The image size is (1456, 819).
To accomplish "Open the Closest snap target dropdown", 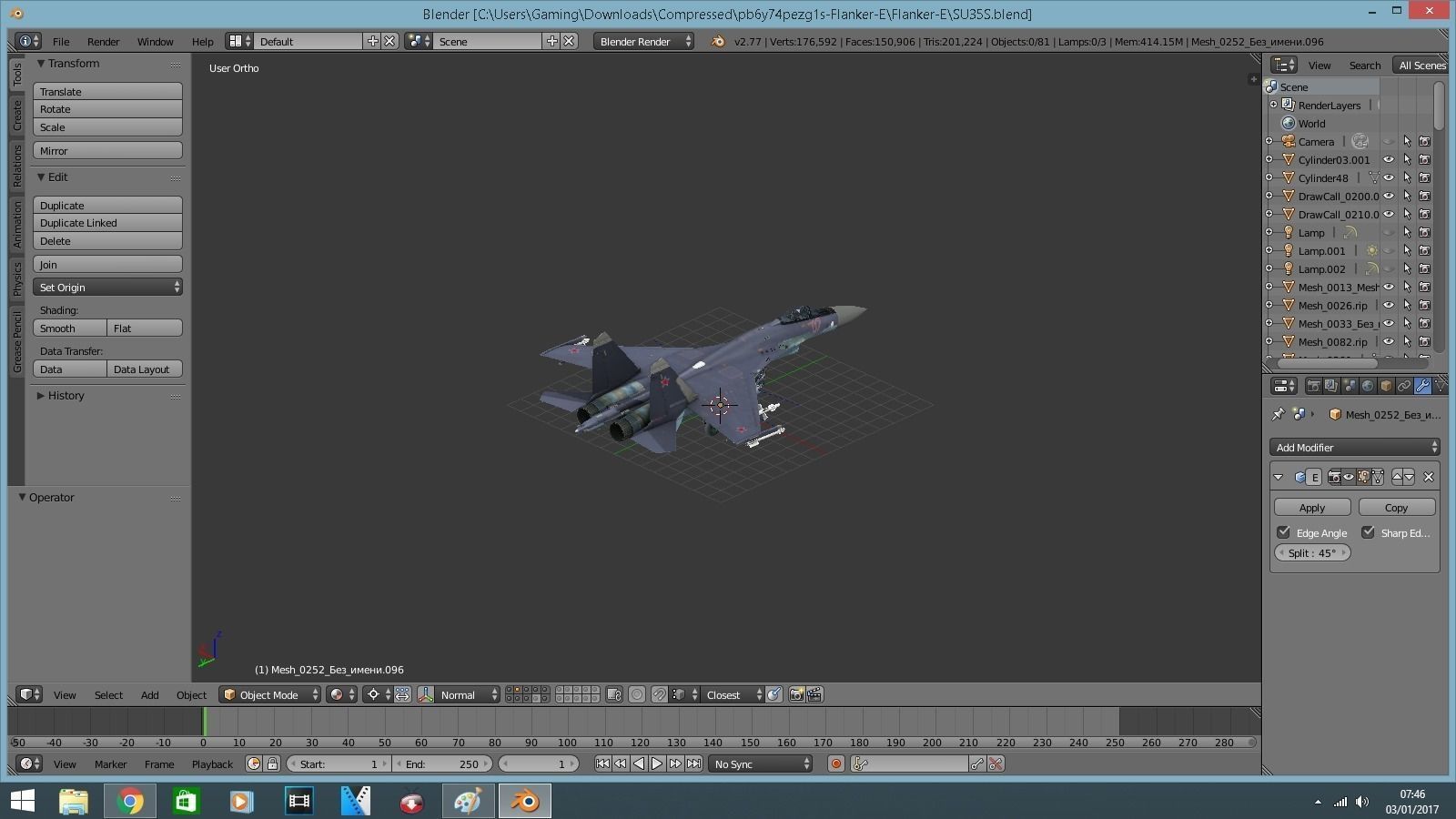I will pos(733,694).
